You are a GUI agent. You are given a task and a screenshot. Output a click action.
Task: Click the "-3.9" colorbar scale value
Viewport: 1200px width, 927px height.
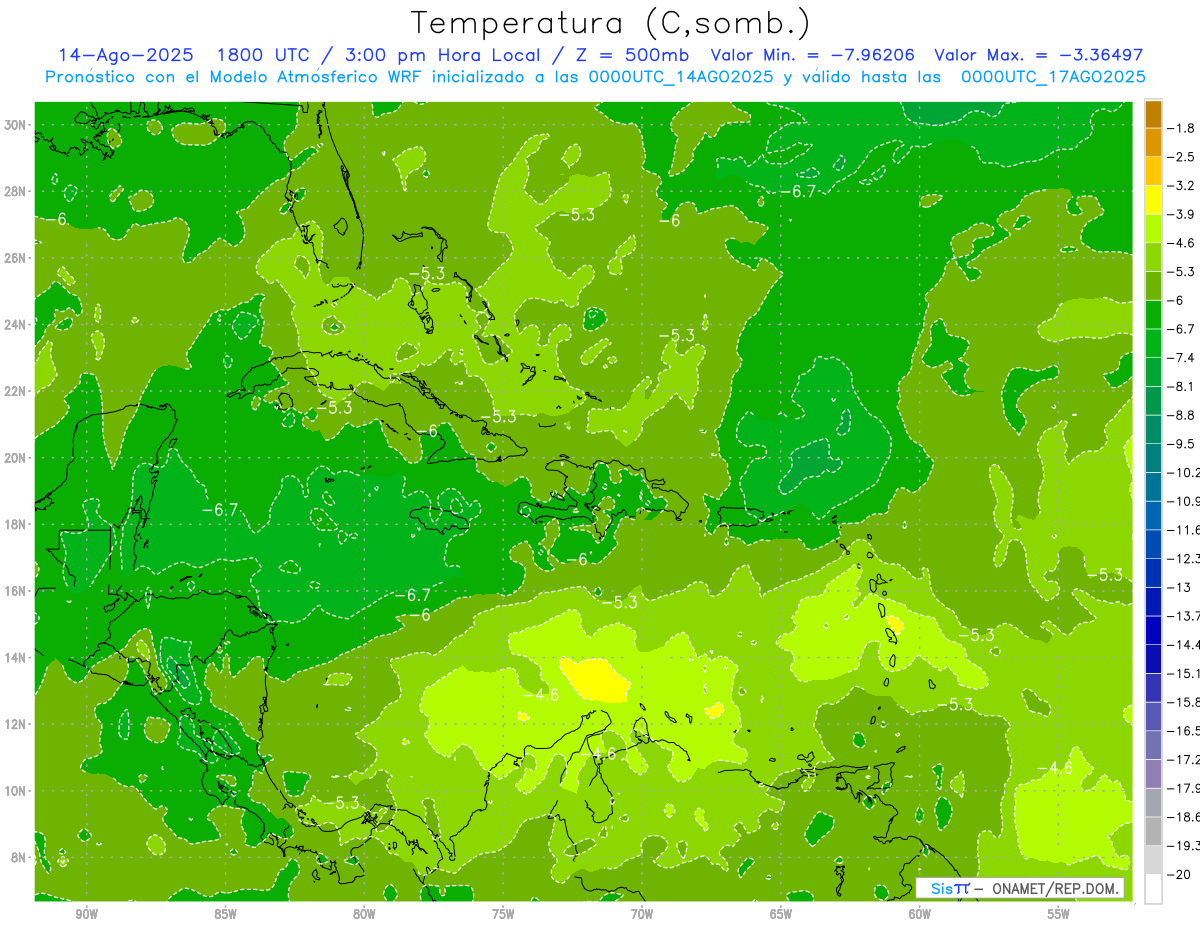point(1182,214)
